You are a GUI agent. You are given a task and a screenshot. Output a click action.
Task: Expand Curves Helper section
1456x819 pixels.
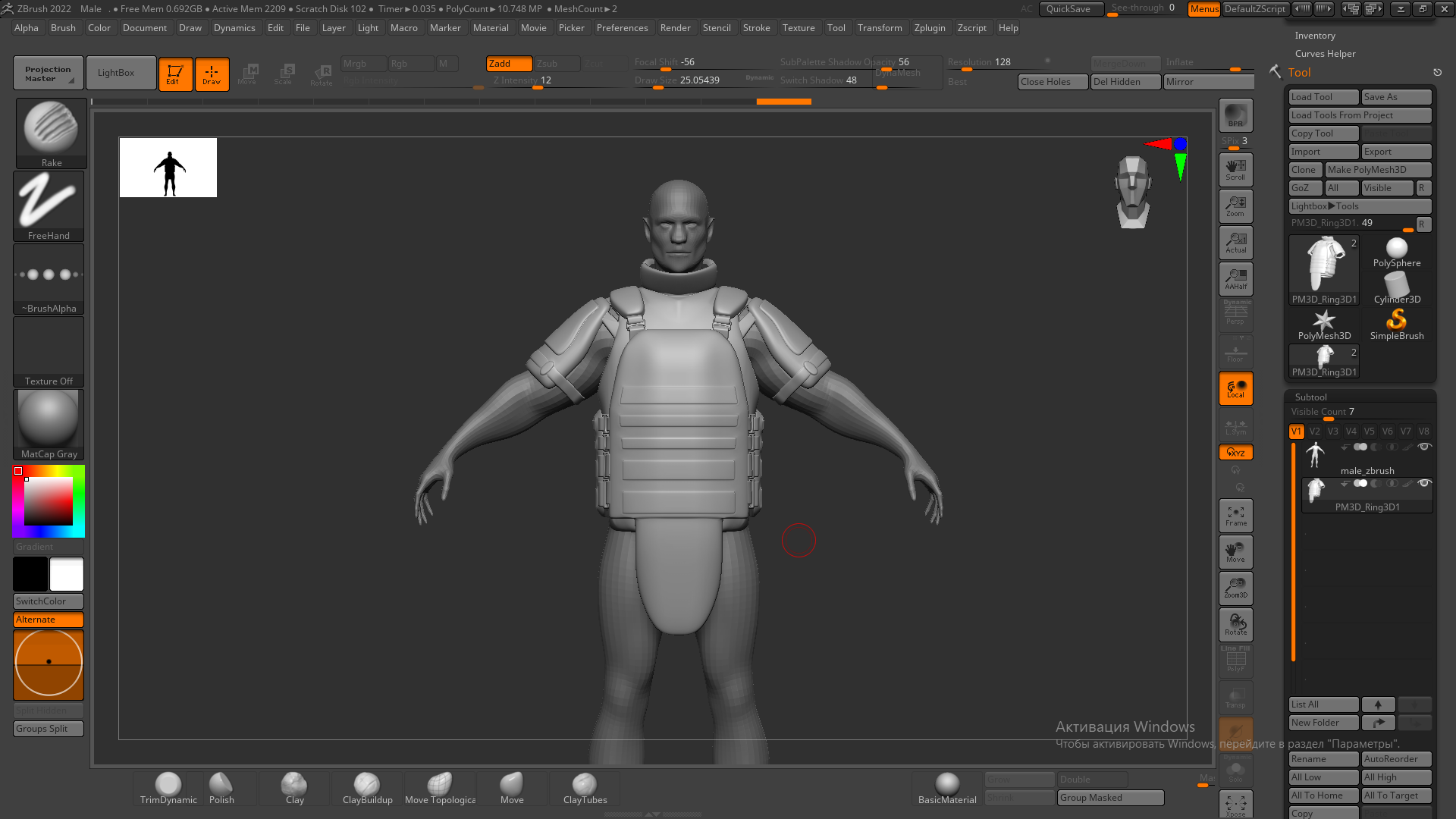click(x=1325, y=54)
